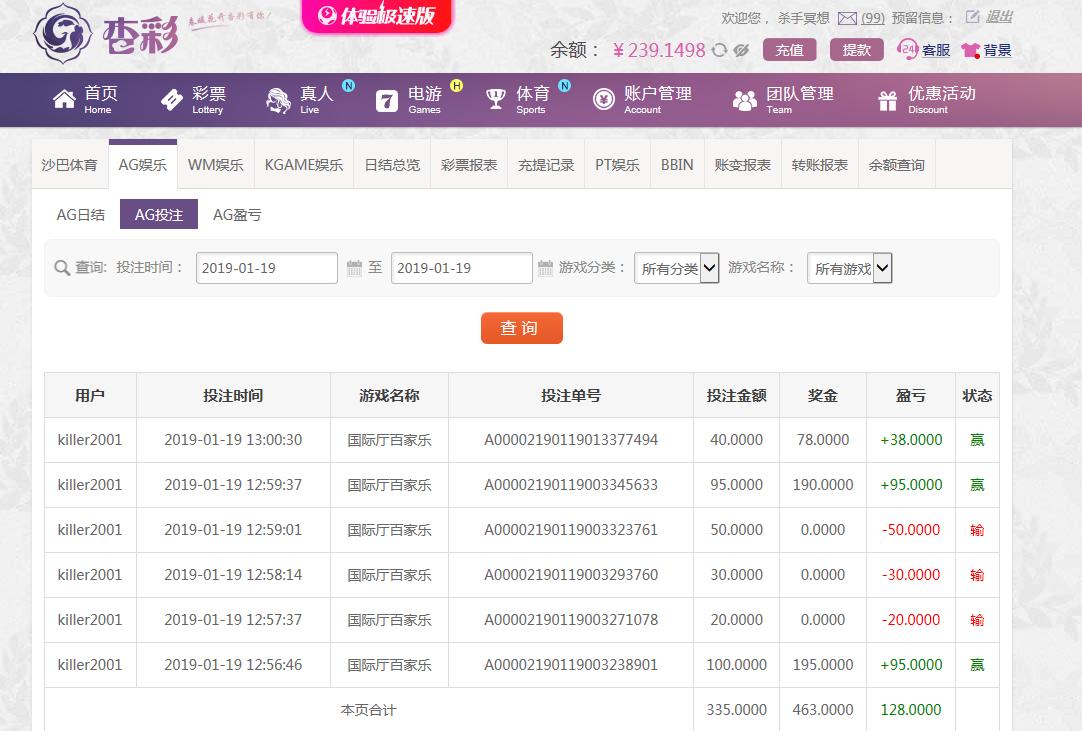The width and height of the screenshot is (1082, 731).
Task: Click the 杏彩 site logo
Action: coord(105,35)
